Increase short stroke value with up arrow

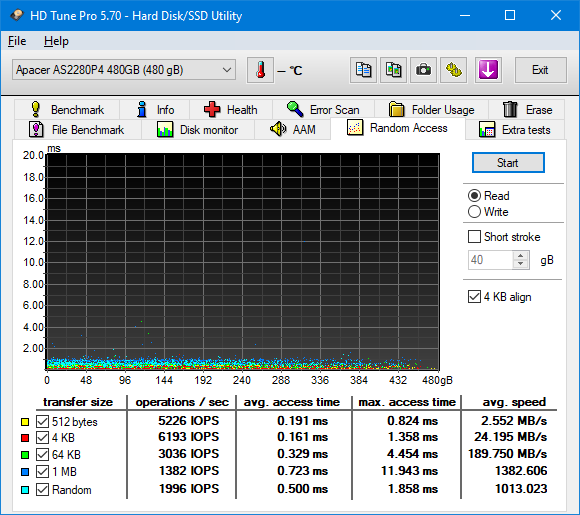(x=521, y=256)
